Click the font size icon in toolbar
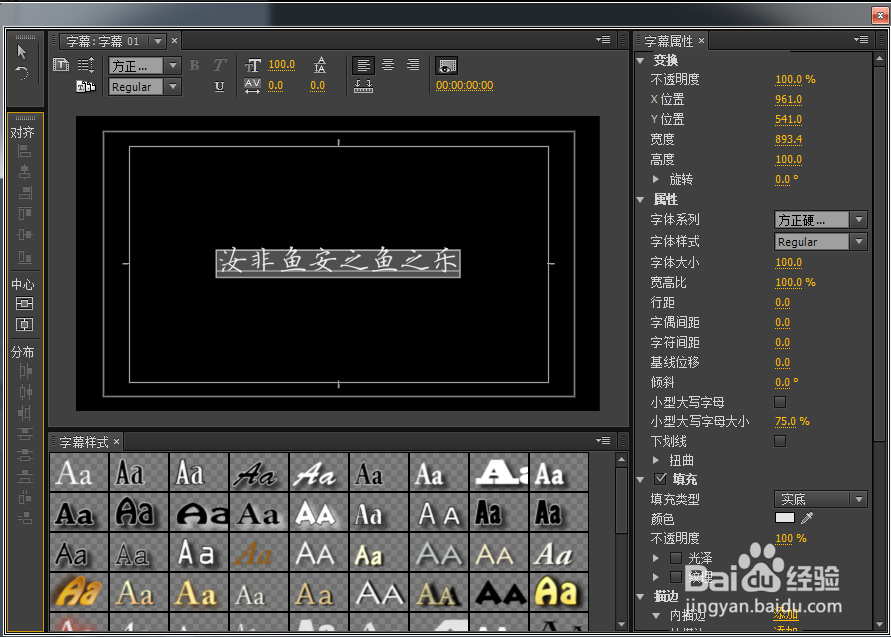The width and height of the screenshot is (891, 637). [253, 65]
